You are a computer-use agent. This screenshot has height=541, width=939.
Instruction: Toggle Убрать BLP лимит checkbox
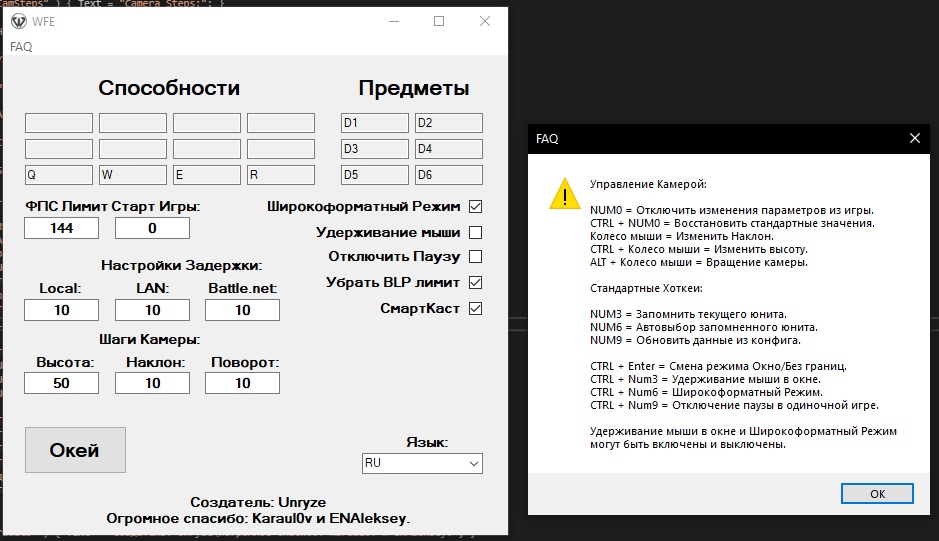point(475,282)
